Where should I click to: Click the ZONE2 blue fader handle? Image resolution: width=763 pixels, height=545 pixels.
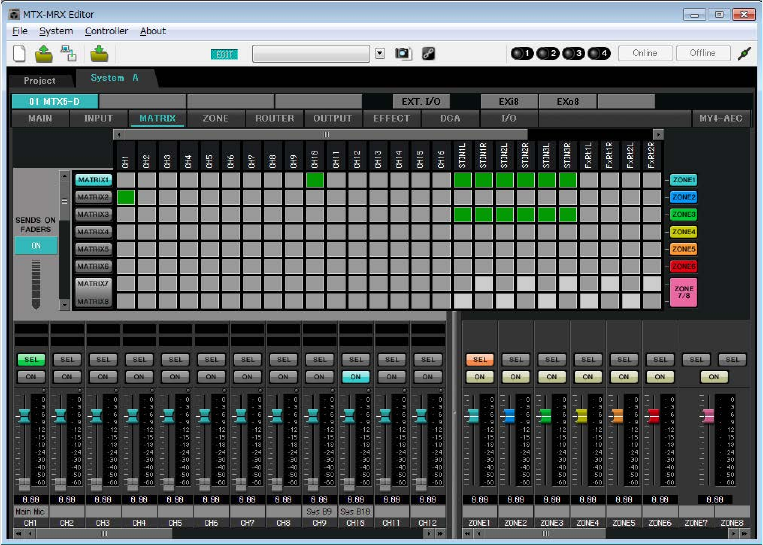click(509, 415)
